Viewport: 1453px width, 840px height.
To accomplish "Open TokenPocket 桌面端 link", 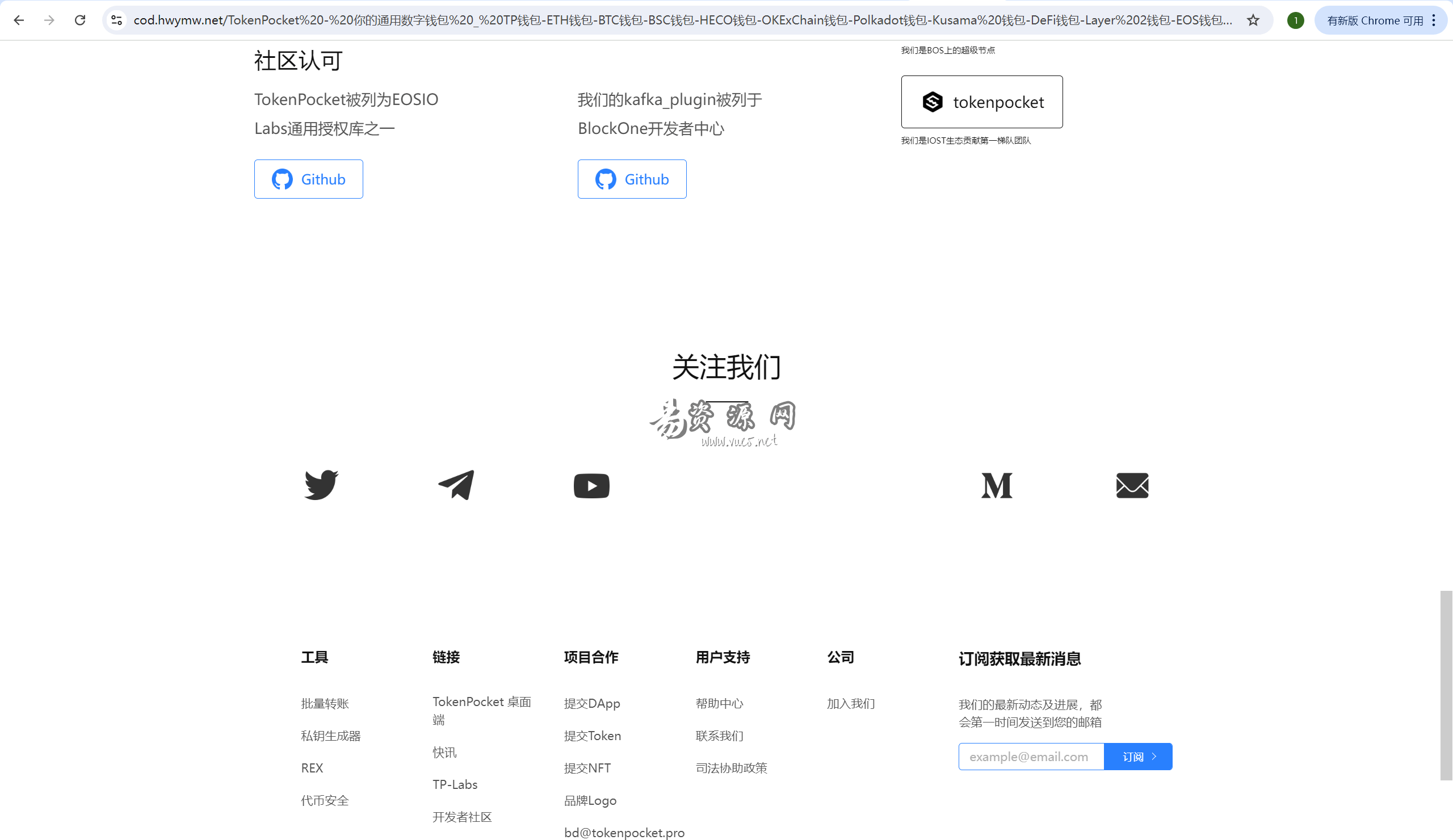I will click(x=481, y=710).
